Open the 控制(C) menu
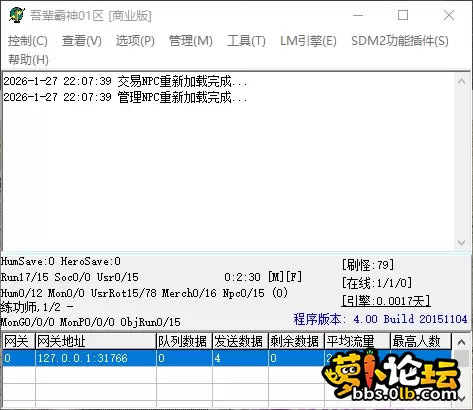 point(28,41)
